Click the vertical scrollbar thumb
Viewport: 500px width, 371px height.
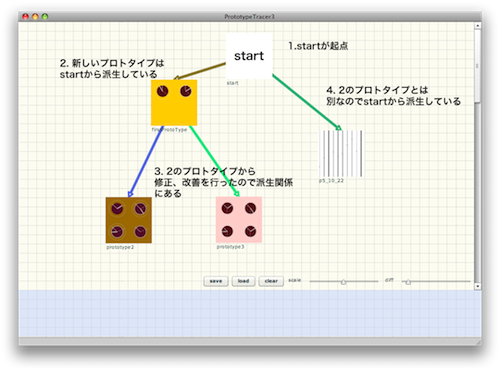tap(478, 66)
